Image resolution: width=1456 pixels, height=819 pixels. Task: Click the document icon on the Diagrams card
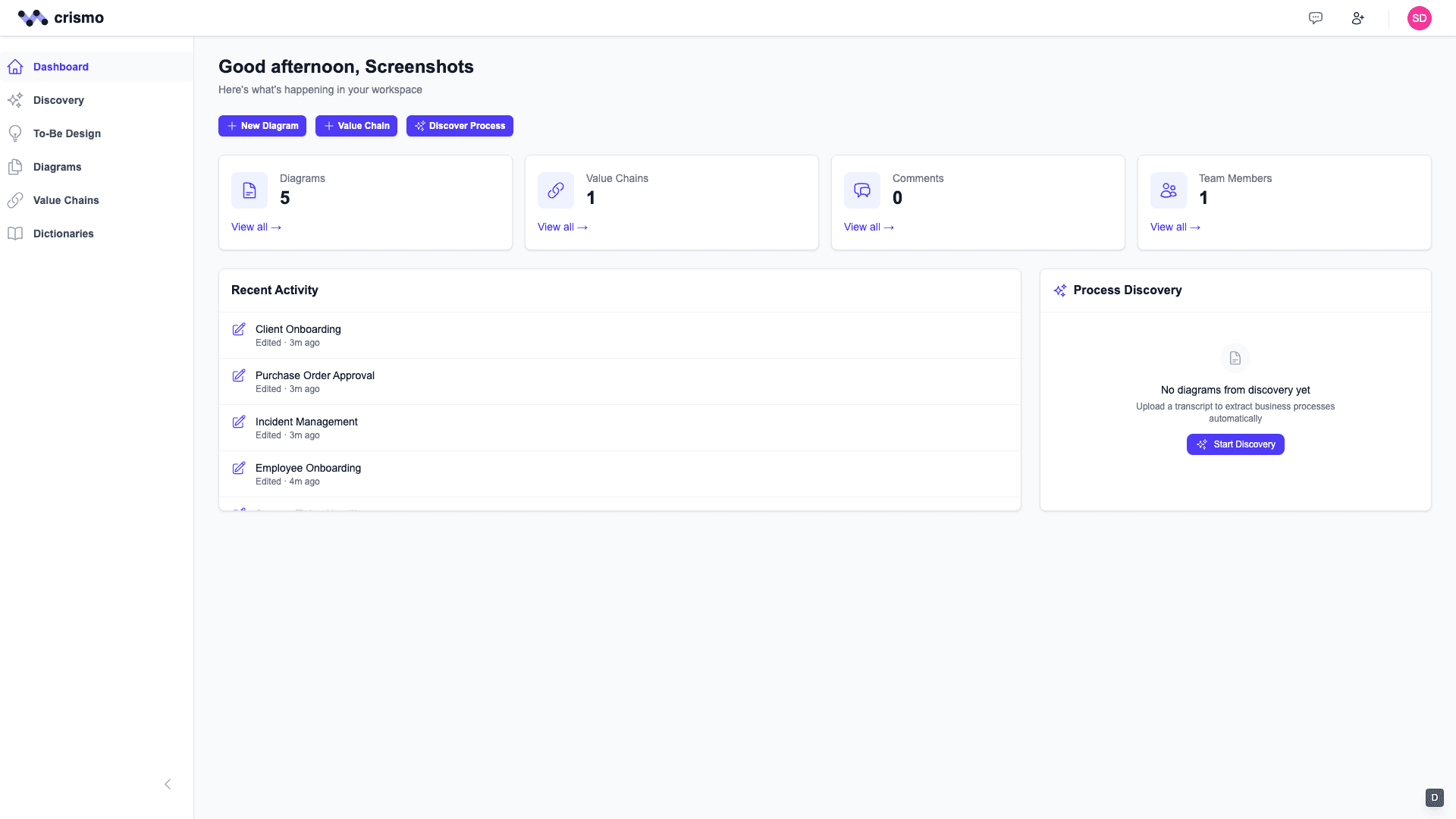click(x=249, y=190)
